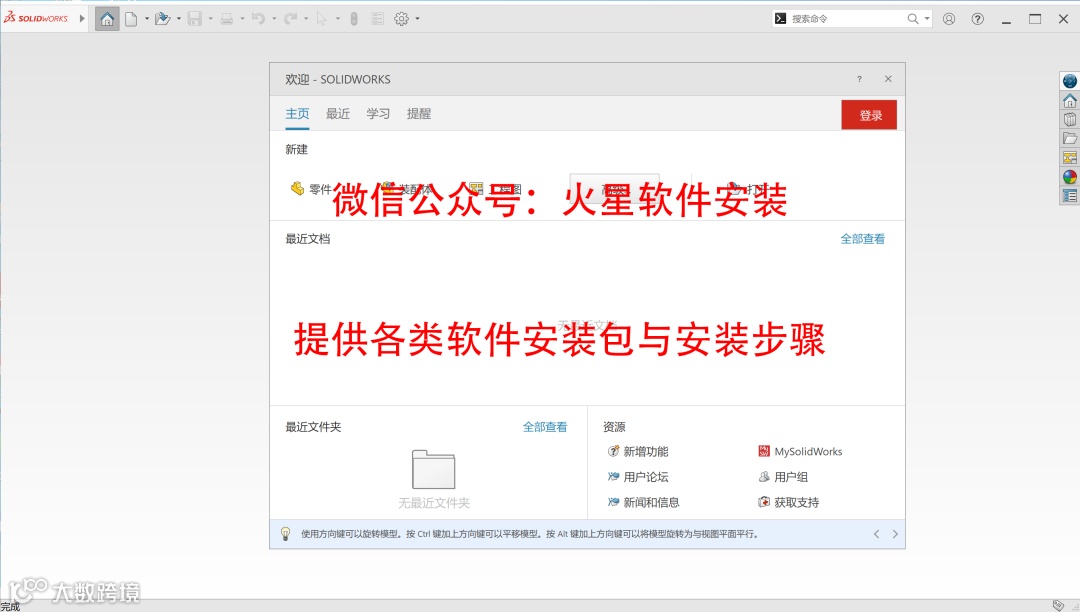Expand the search type dropdown arrow
The height and width of the screenshot is (612, 1080).
point(927,19)
